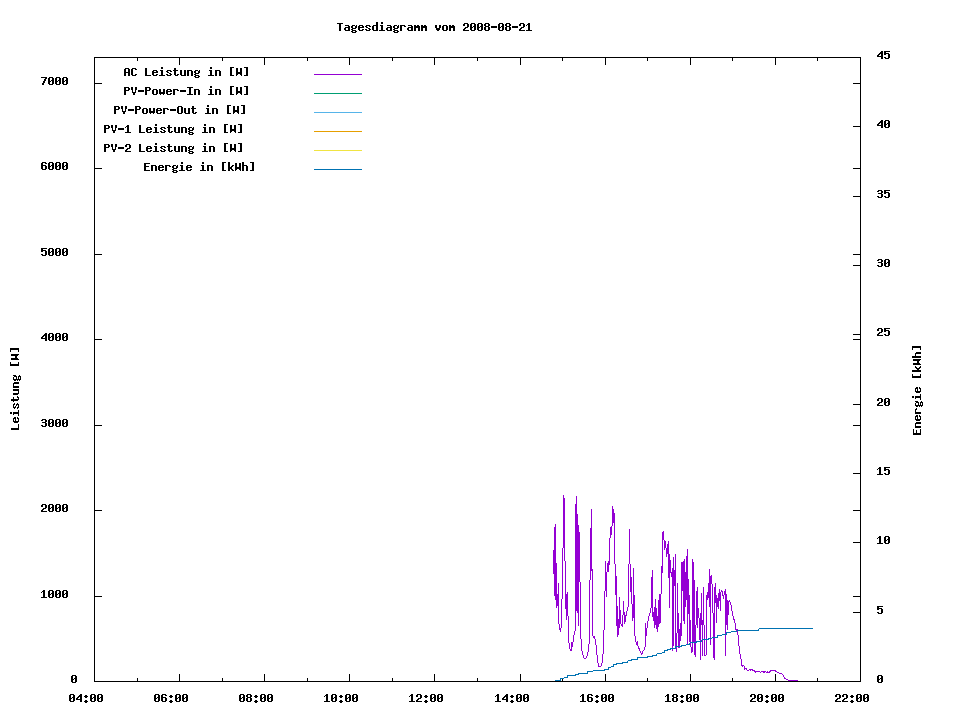Screen dimensions: 960x720
Task: Select the 'AC Leistung in [W]' legend label
Action: pos(186,72)
